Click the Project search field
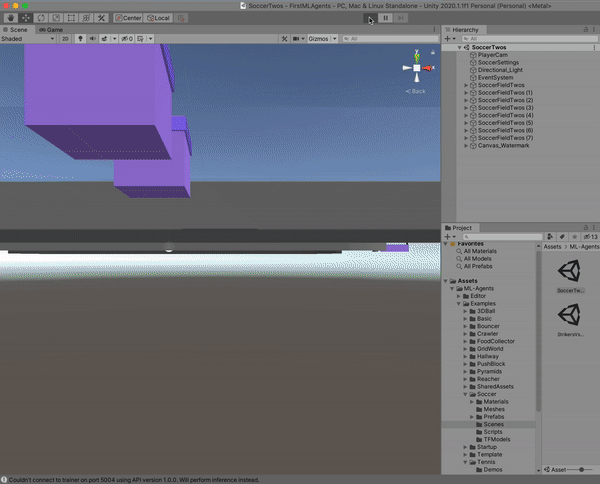Viewport: 600px width, 484px height. (502, 237)
